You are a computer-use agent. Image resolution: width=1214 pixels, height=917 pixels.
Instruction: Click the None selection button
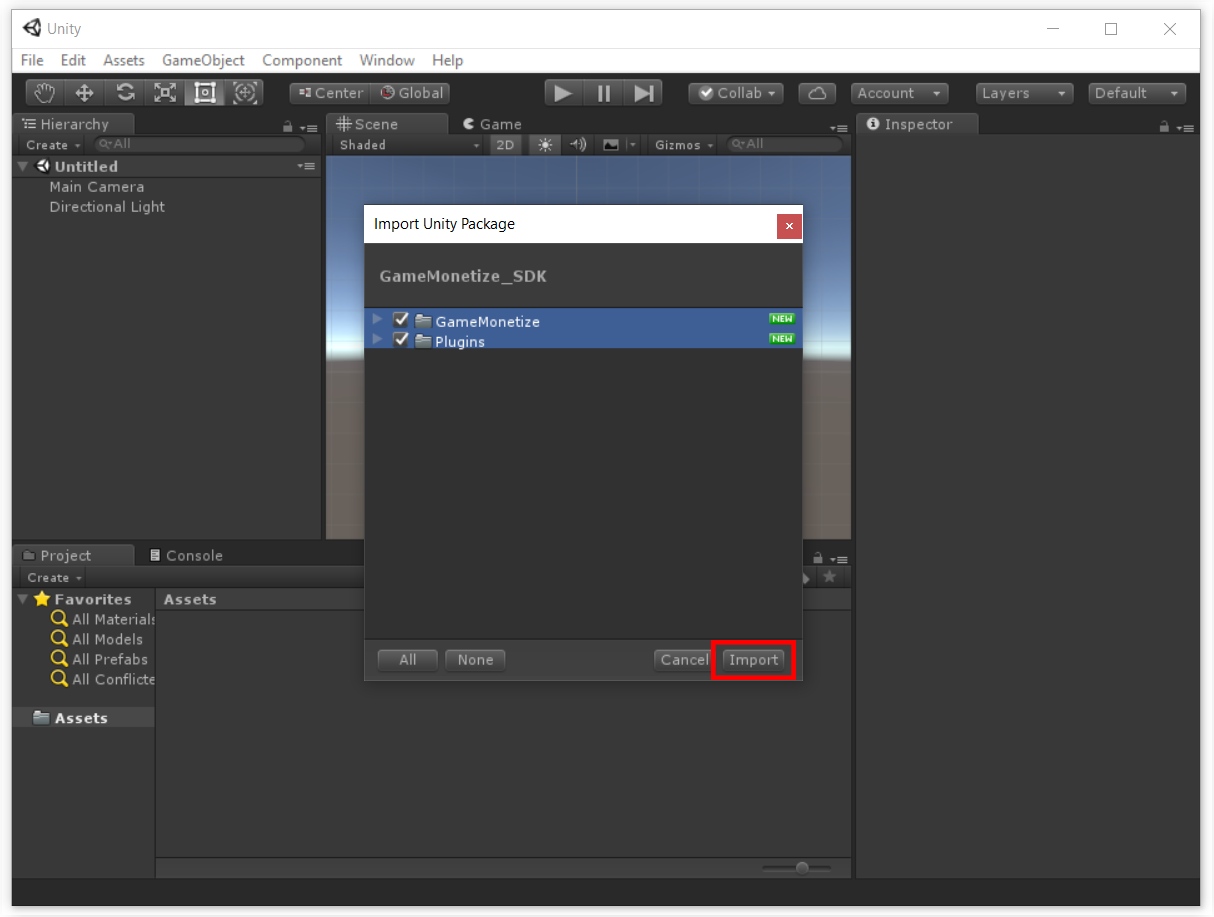(x=475, y=660)
